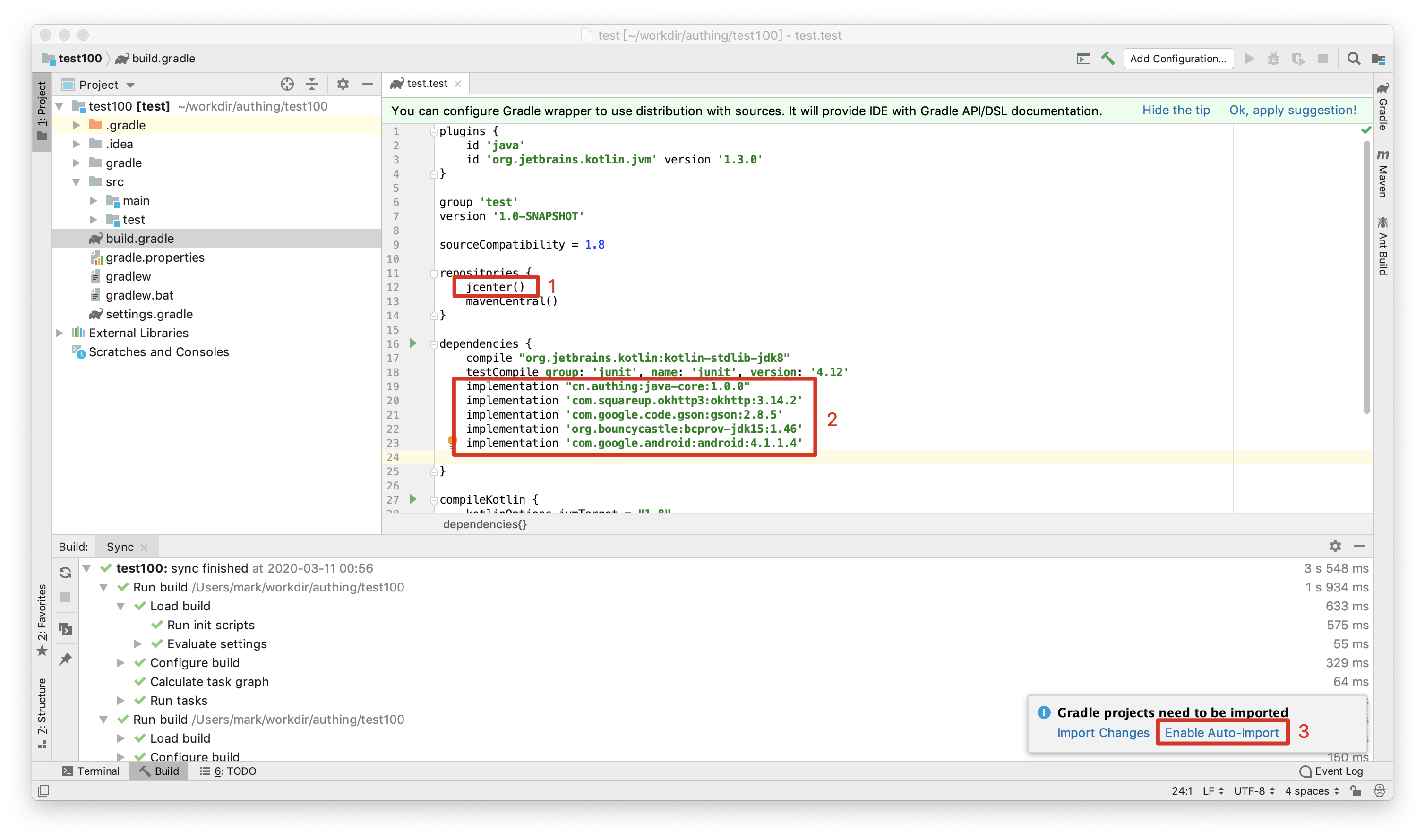Click the Build Project hammer icon
Image resolution: width=1425 pixels, height=840 pixels.
(1107, 58)
